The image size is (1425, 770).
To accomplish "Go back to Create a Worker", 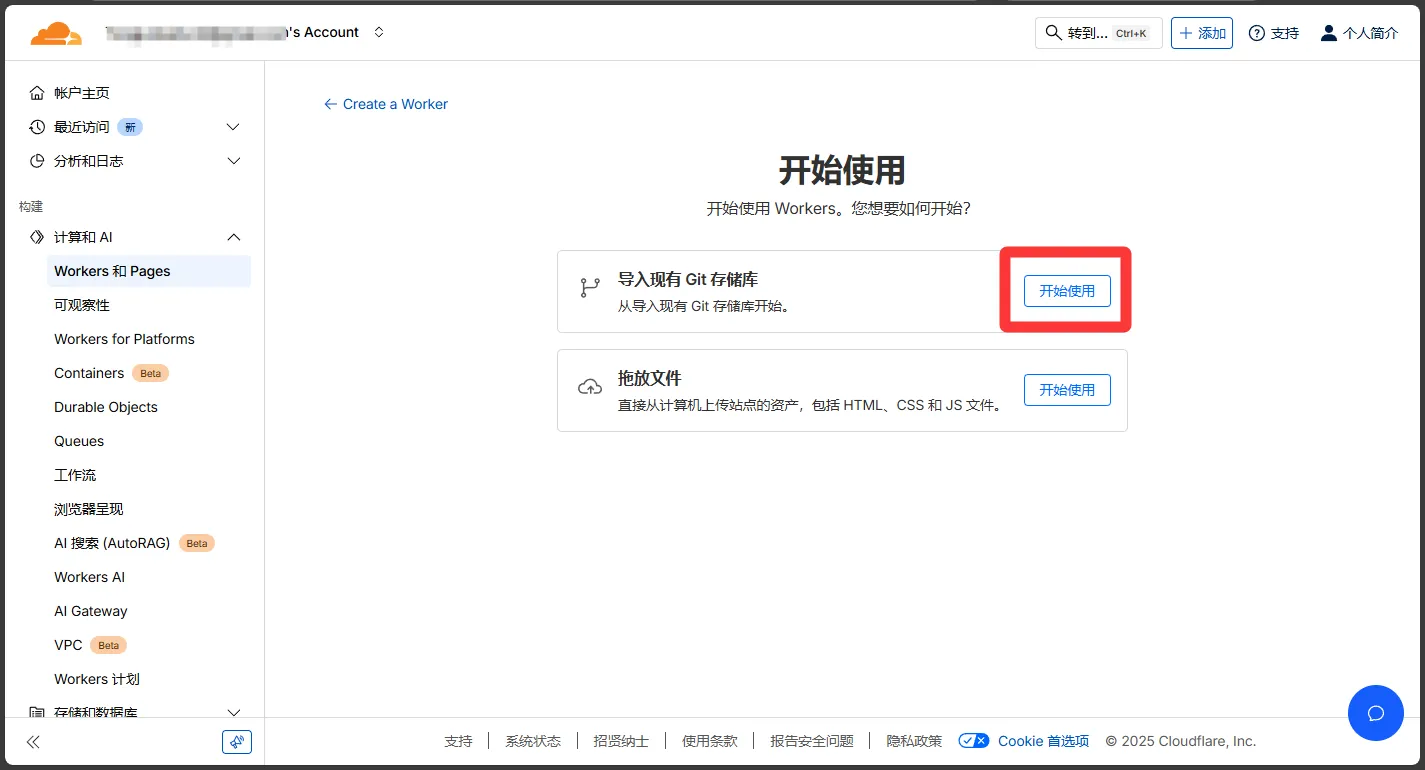I will [x=386, y=104].
